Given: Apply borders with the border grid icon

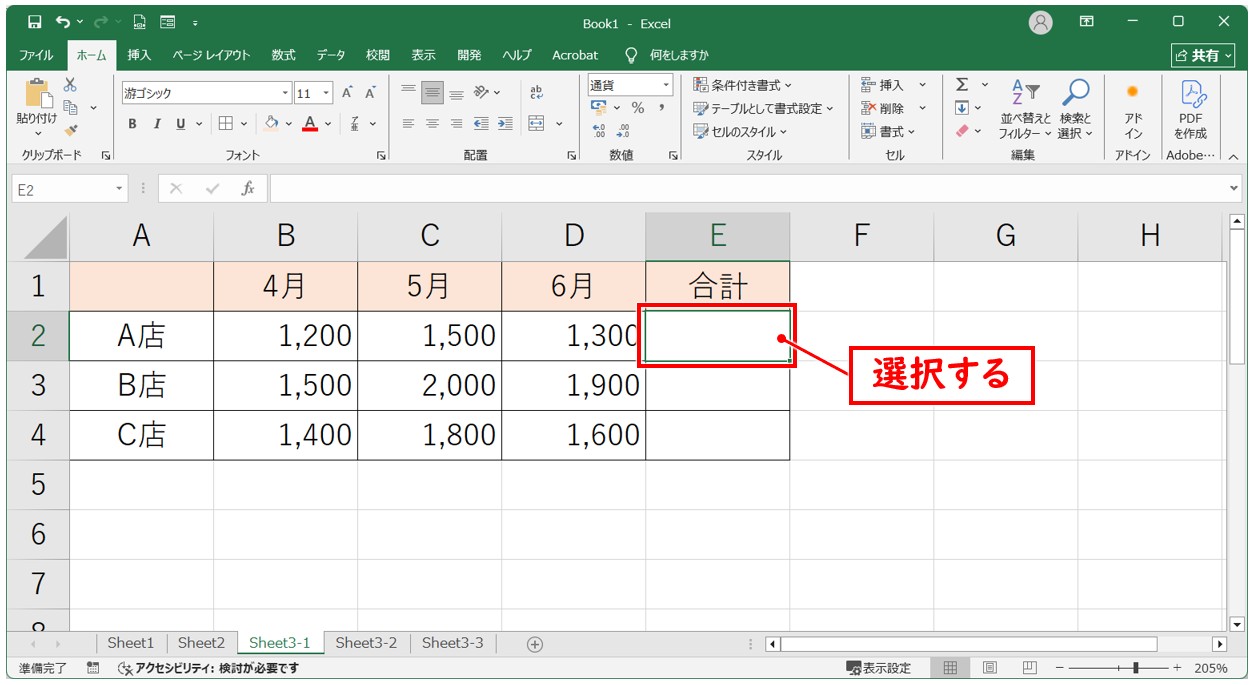Looking at the screenshot, I should click(x=226, y=124).
